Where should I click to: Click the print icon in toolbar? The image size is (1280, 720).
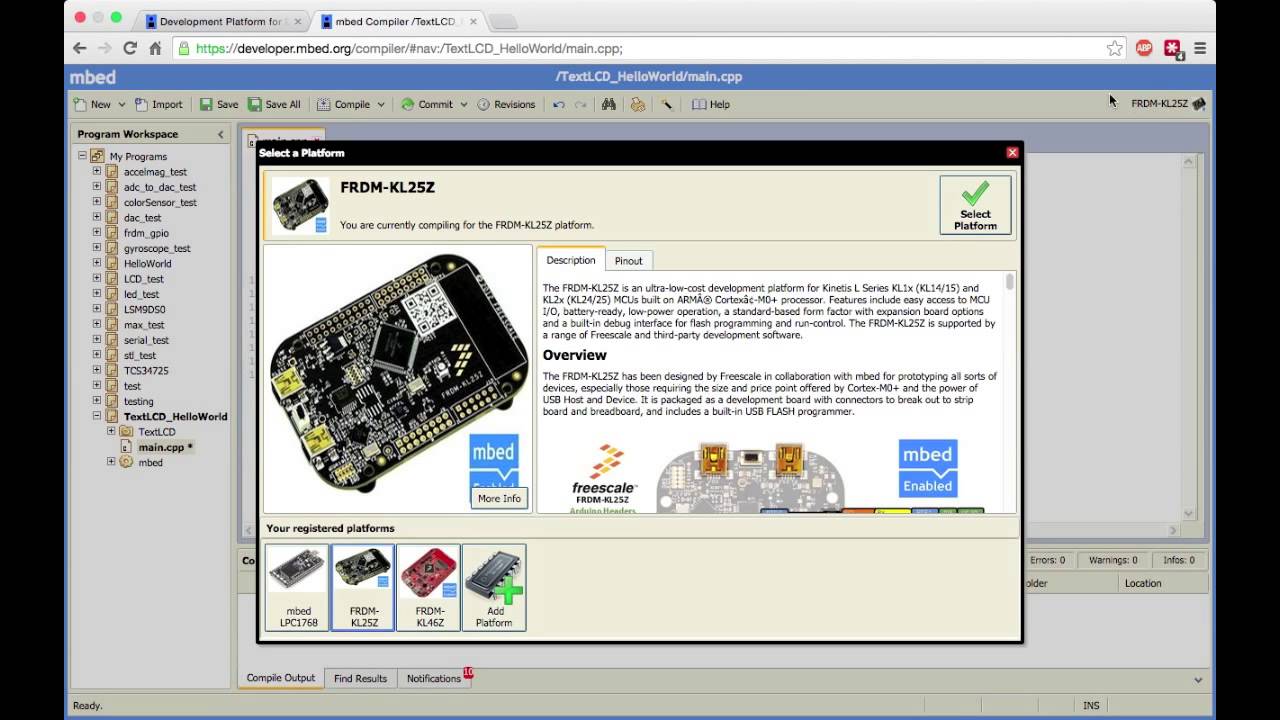click(637, 104)
